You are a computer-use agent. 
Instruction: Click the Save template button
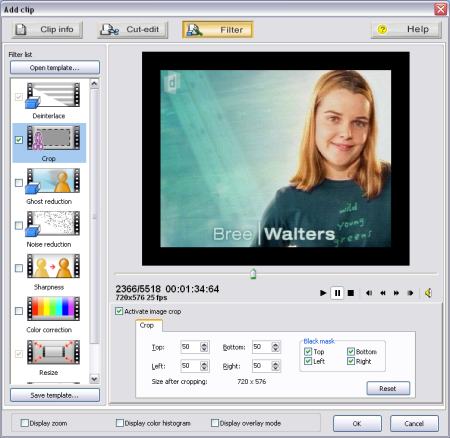point(55,395)
